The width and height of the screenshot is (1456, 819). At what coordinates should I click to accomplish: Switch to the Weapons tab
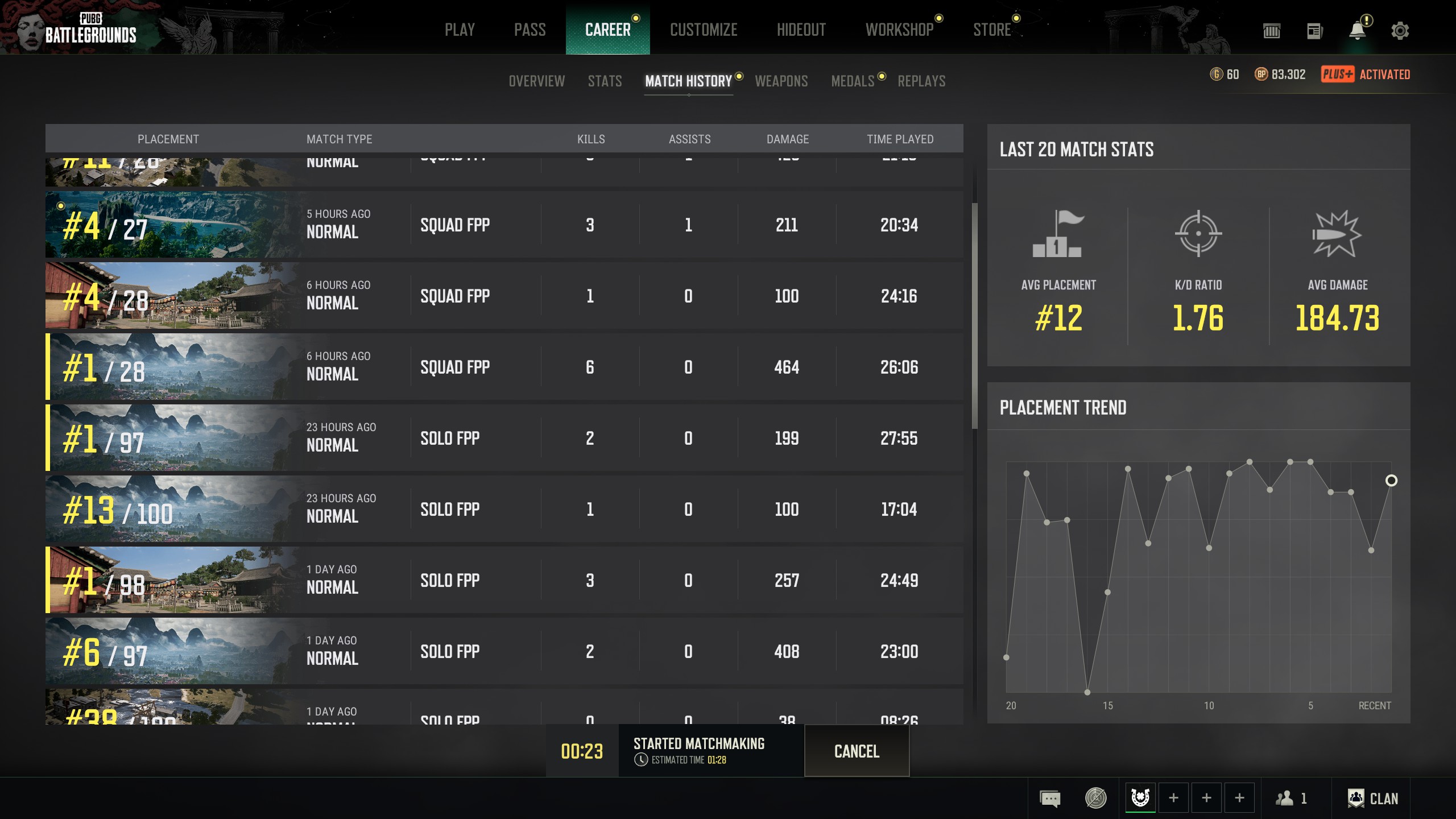coord(781,81)
